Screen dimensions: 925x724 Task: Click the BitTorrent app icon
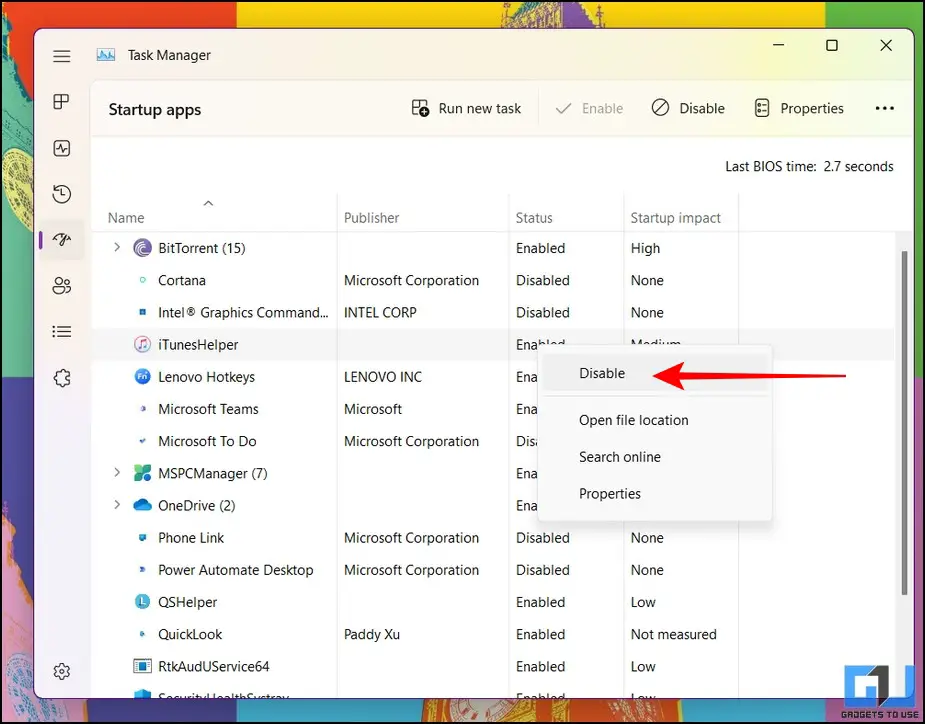[x=142, y=248]
